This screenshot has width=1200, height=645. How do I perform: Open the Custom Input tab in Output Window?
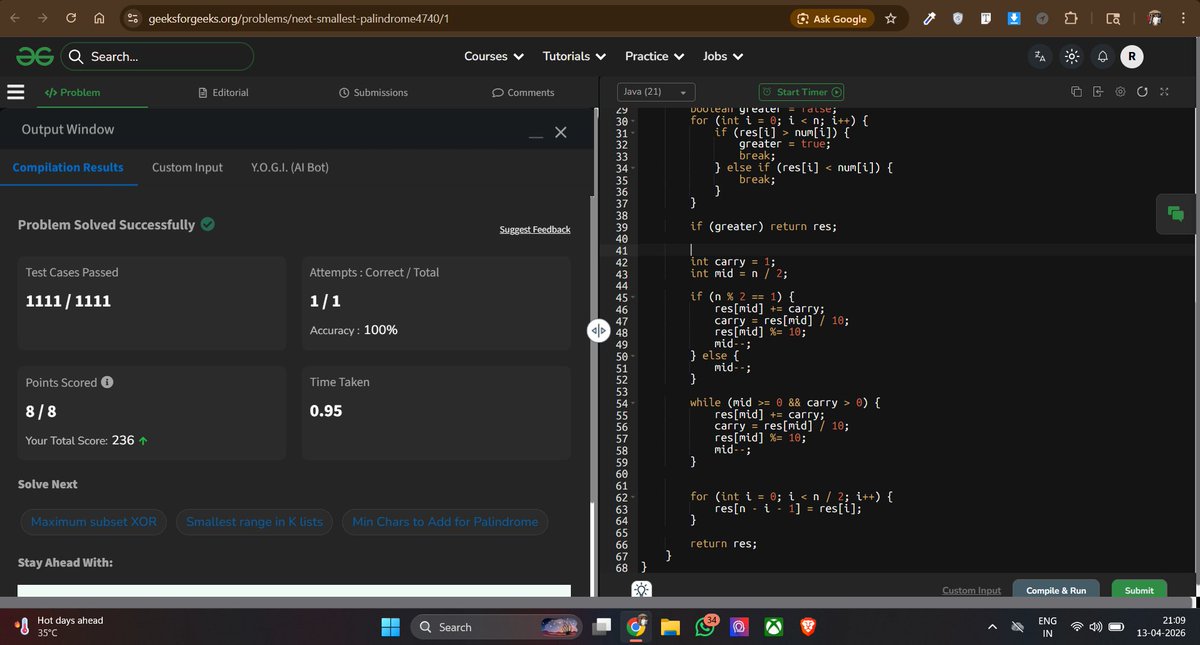[187, 167]
